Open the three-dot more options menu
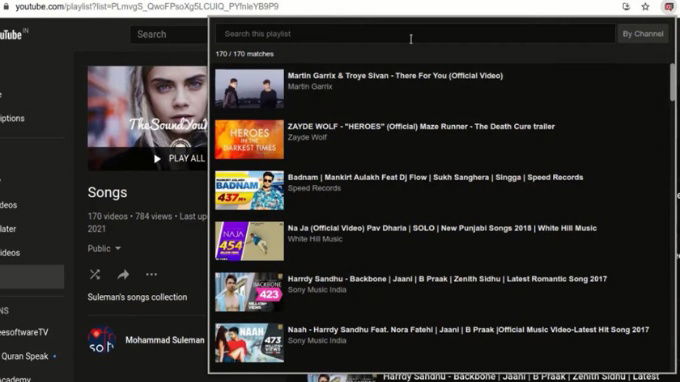This screenshot has height=382, width=680. click(151, 274)
